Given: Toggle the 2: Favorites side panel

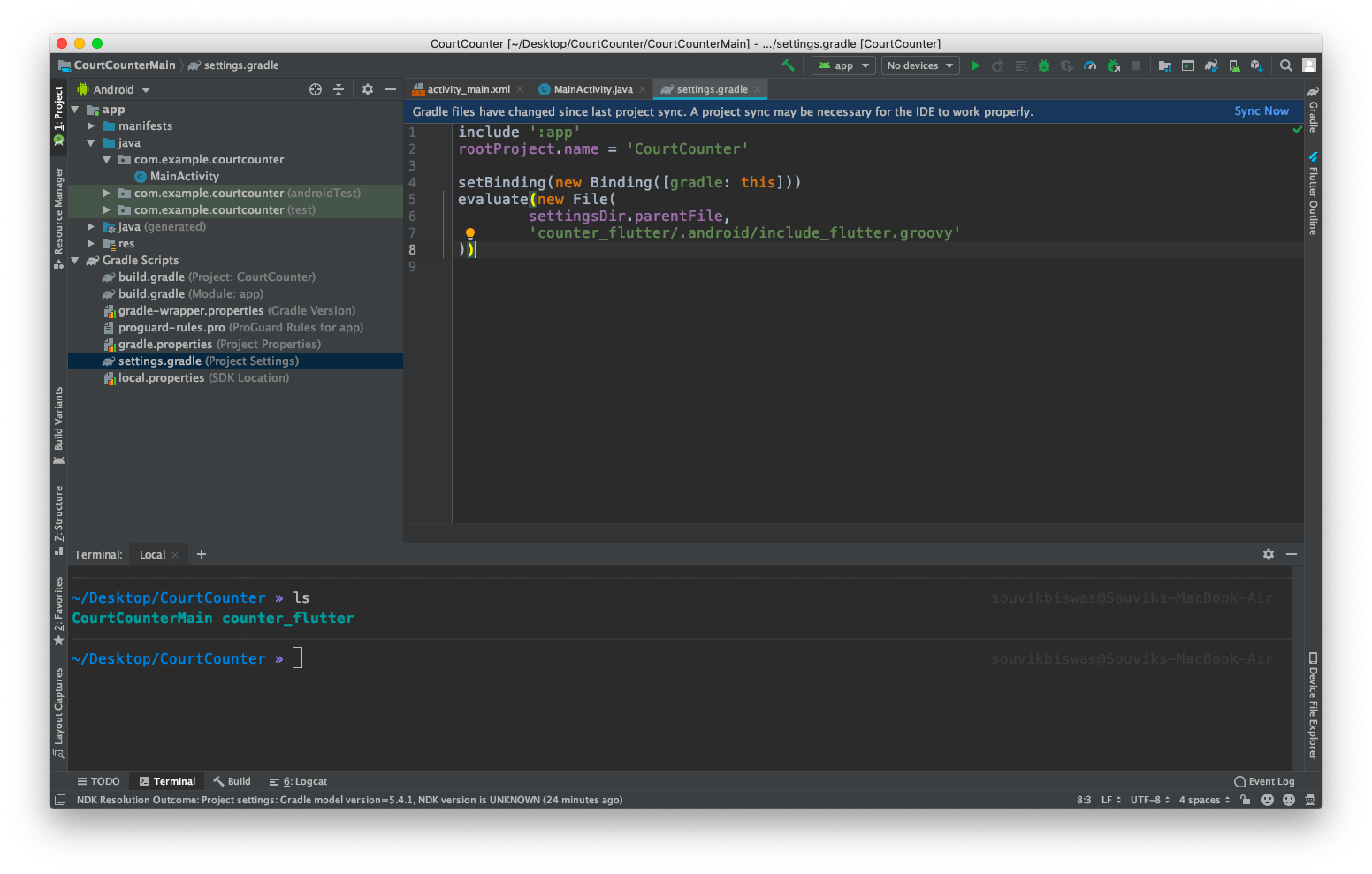Looking at the screenshot, I should tap(59, 611).
